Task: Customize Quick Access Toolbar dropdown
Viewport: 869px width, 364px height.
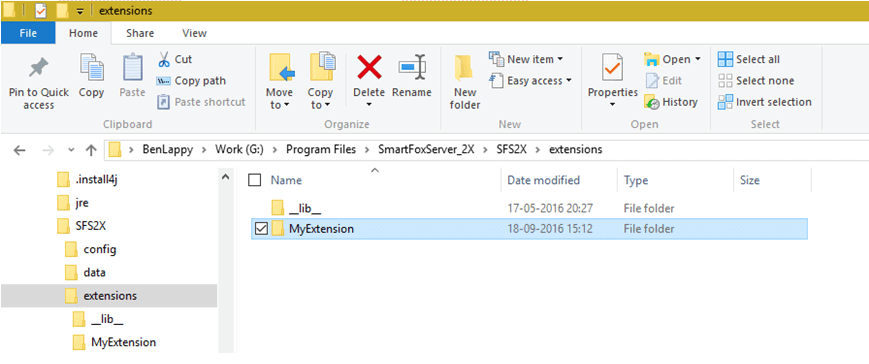Action: pyautogui.click(x=80, y=11)
